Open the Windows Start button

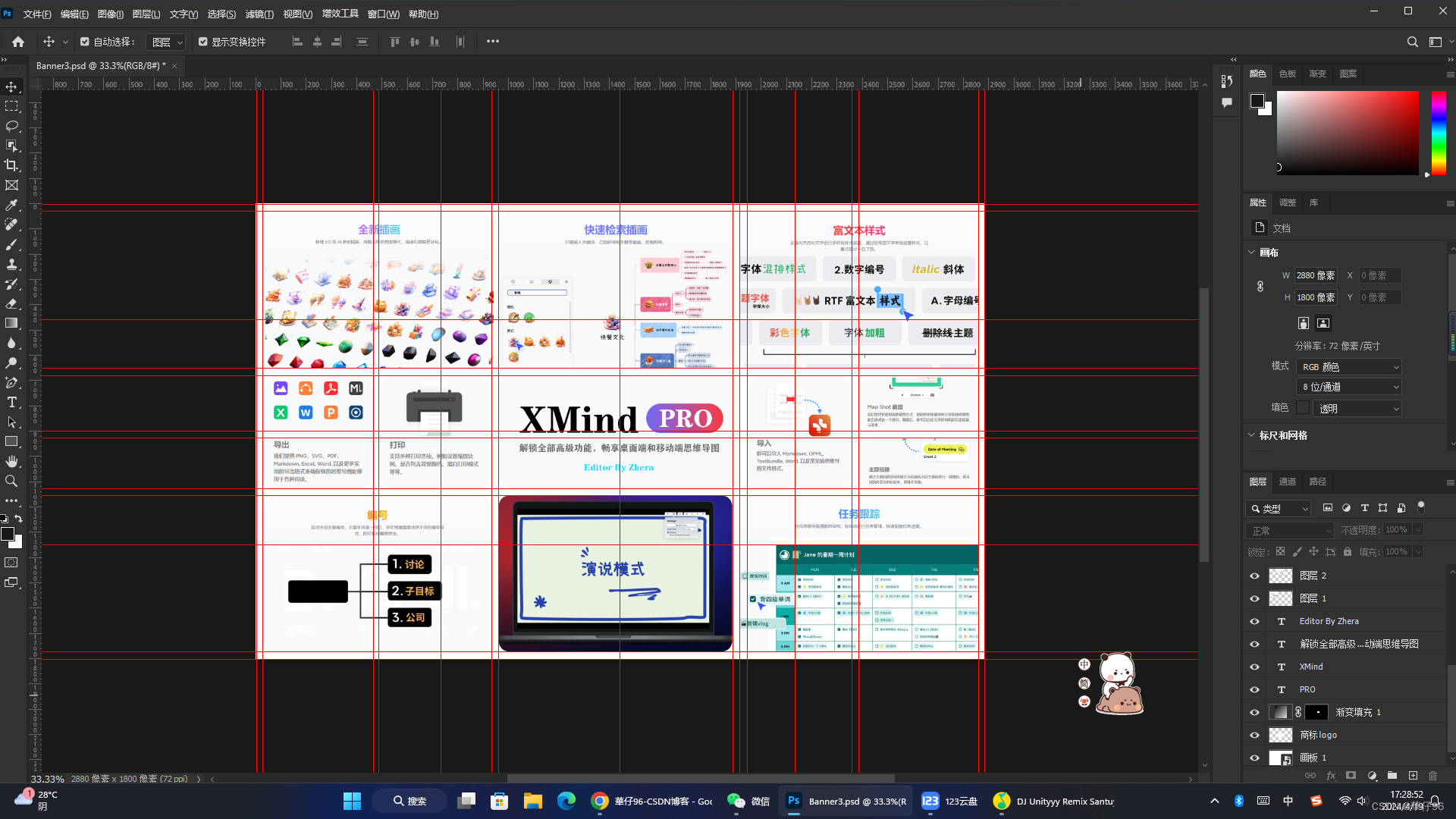click(x=351, y=800)
